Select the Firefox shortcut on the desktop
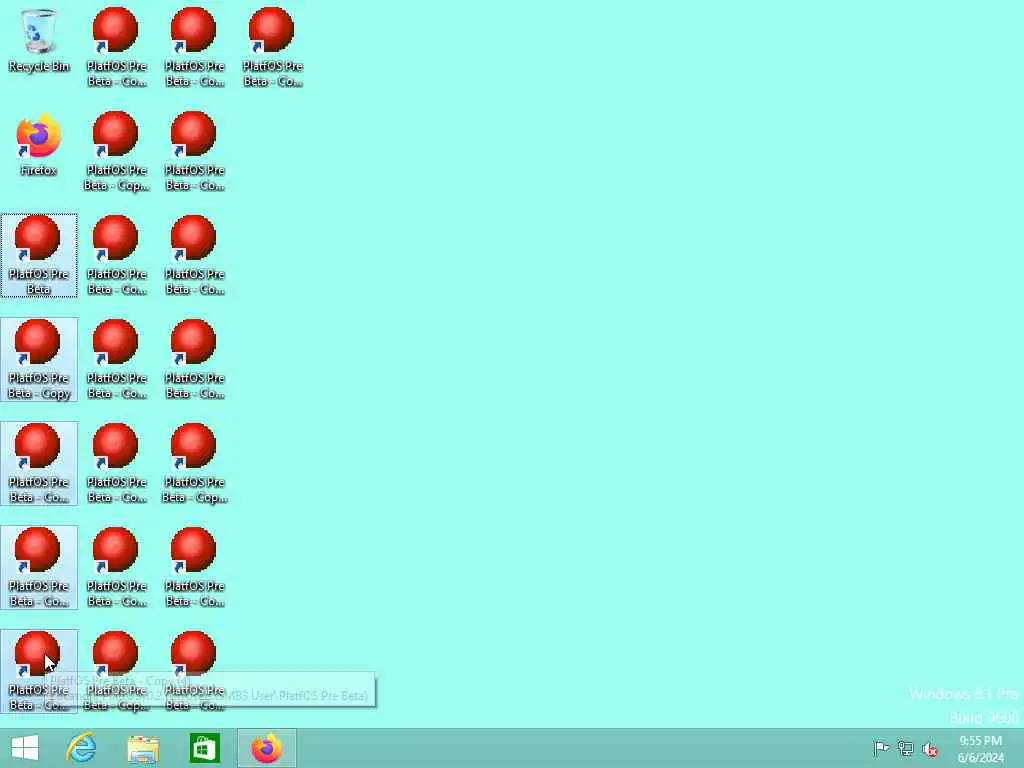The image size is (1024, 768). pos(39,145)
